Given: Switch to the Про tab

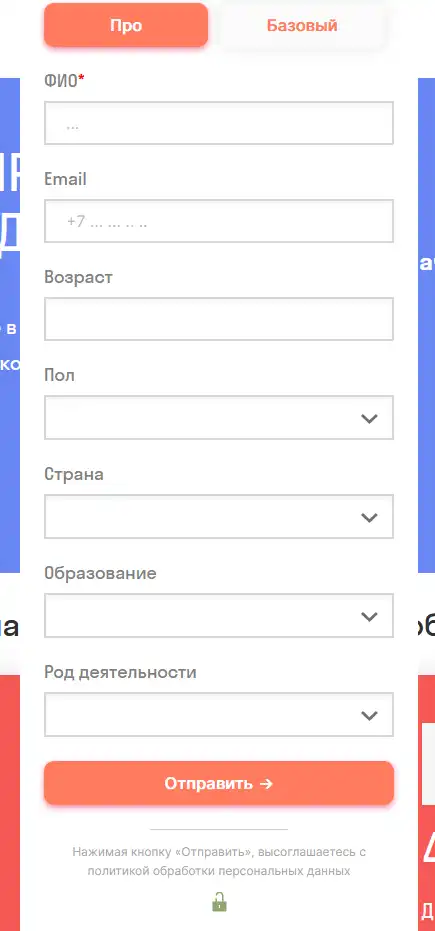Looking at the screenshot, I should click(126, 26).
